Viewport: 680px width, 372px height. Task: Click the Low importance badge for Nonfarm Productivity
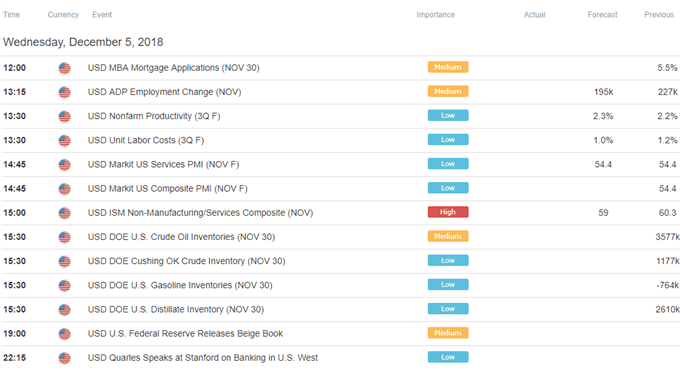click(x=448, y=116)
